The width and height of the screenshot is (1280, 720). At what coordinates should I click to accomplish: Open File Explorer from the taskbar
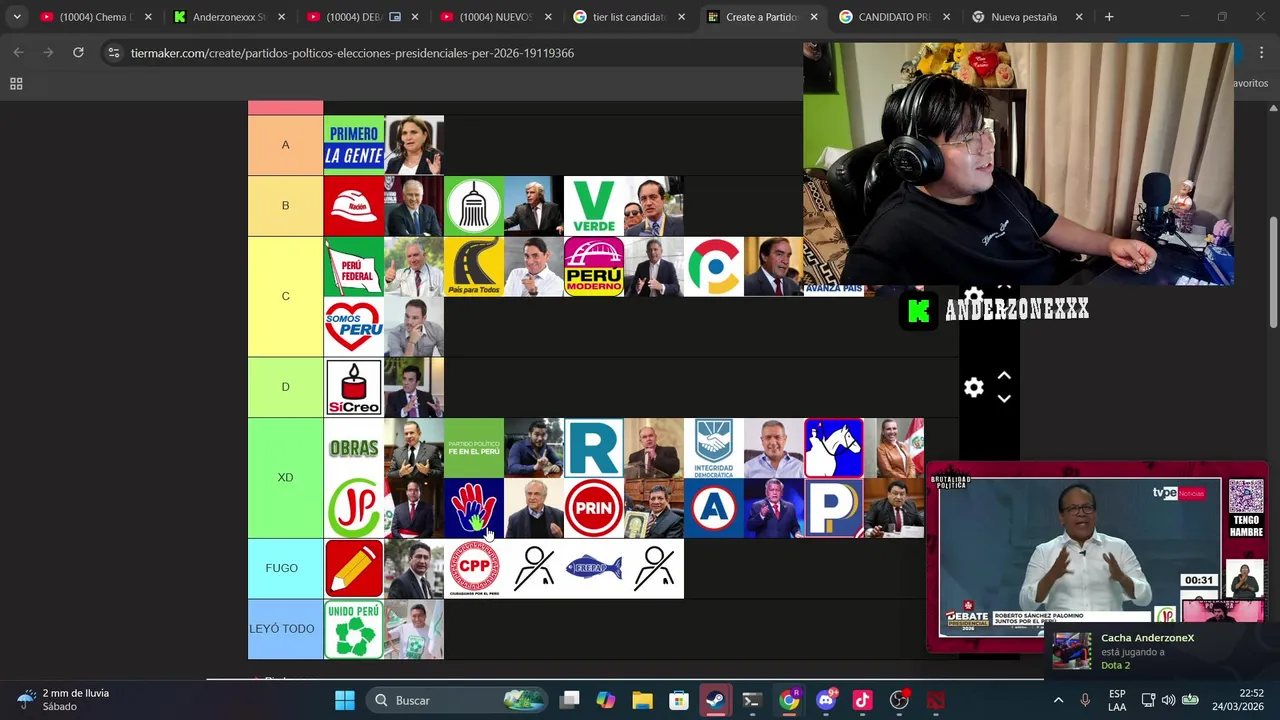pos(642,700)
